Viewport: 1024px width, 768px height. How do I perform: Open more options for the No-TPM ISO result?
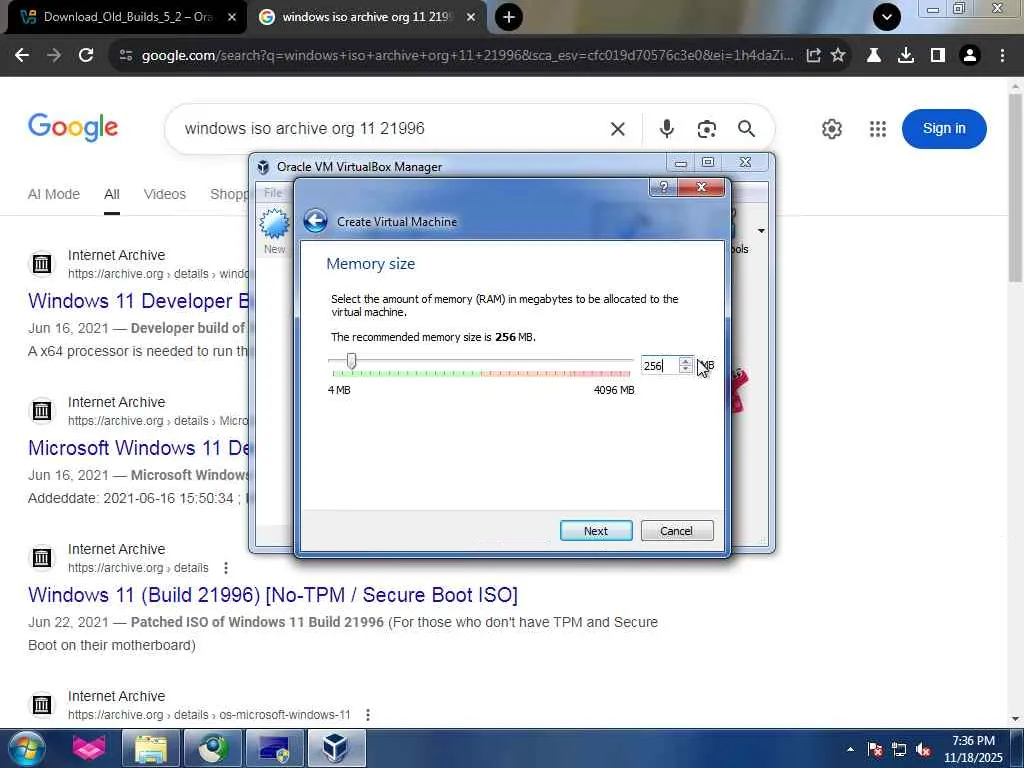226,568
